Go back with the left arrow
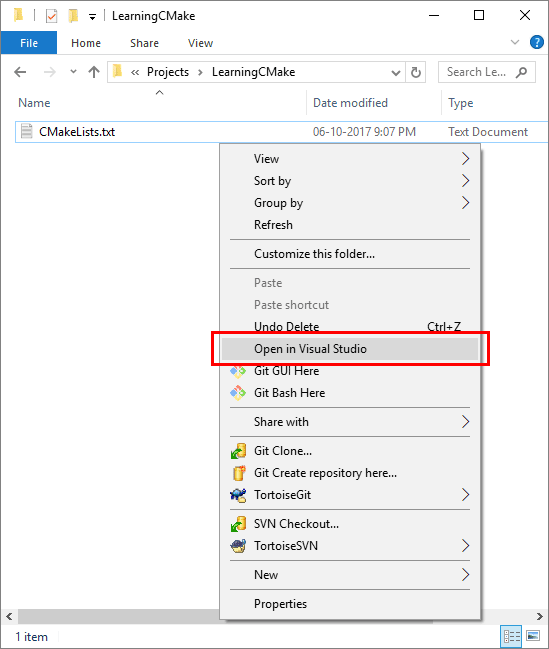This screenshot has height=649, width=549. coord(20,72)
